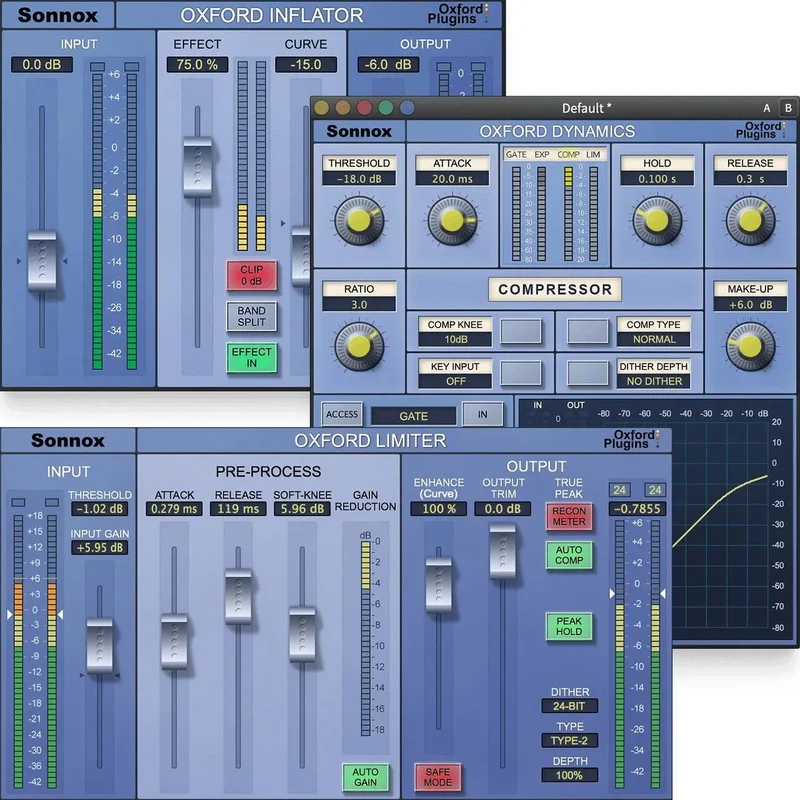
Task: Click the button right of COMP KNEE
Action: point(521,332)
